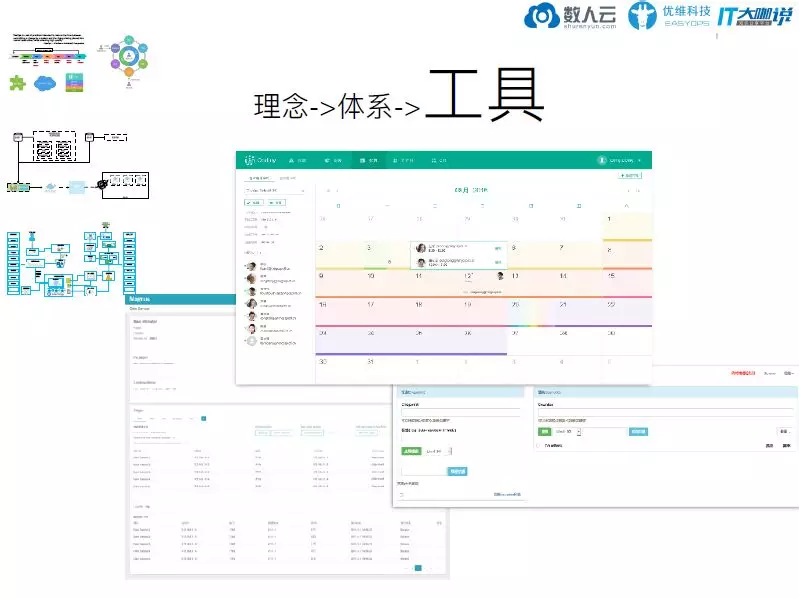Select the first person avatar in sidebar list

pyautogui.click(x=251, y=266)
